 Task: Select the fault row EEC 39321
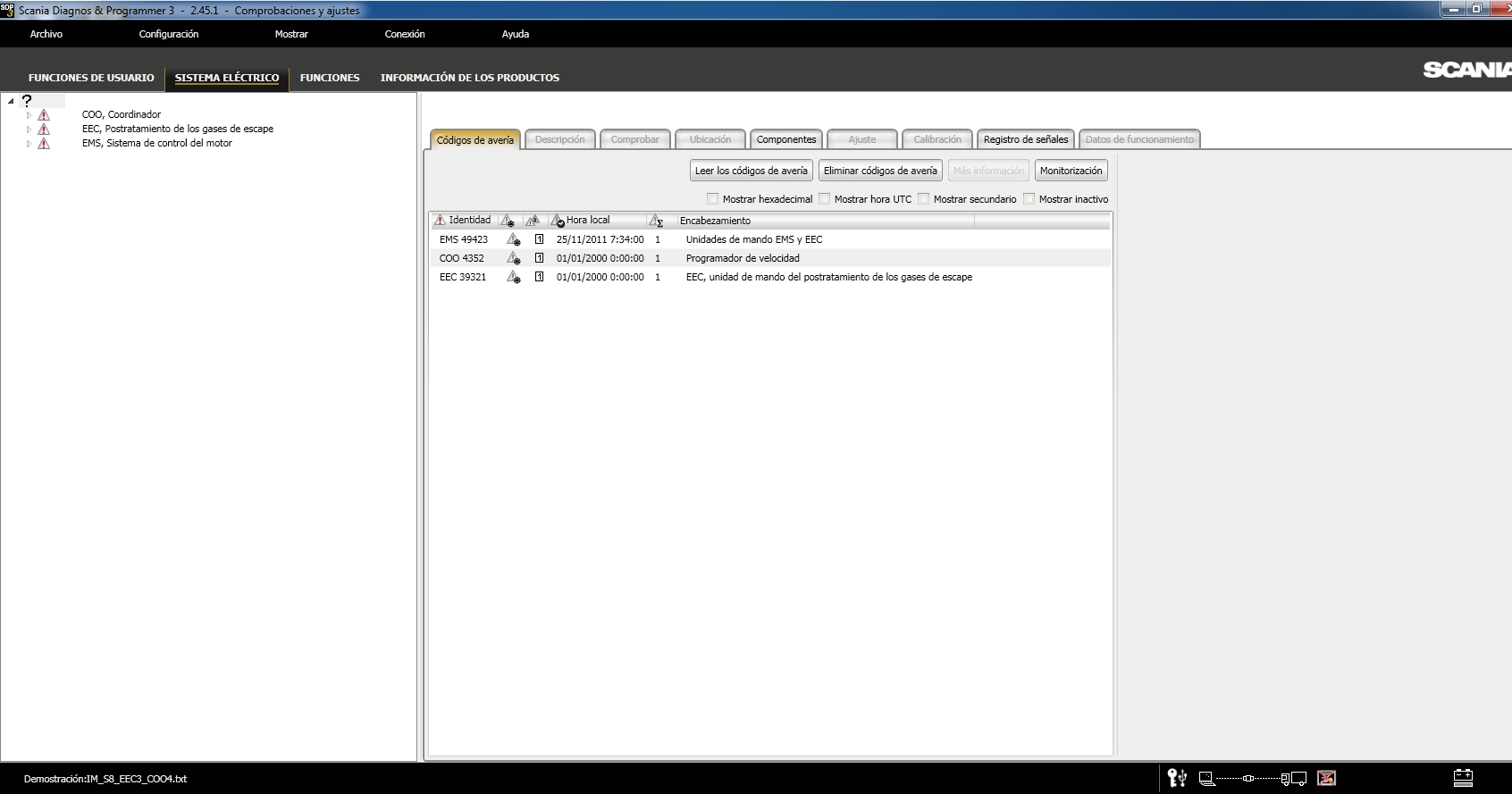tap(770, 277)
